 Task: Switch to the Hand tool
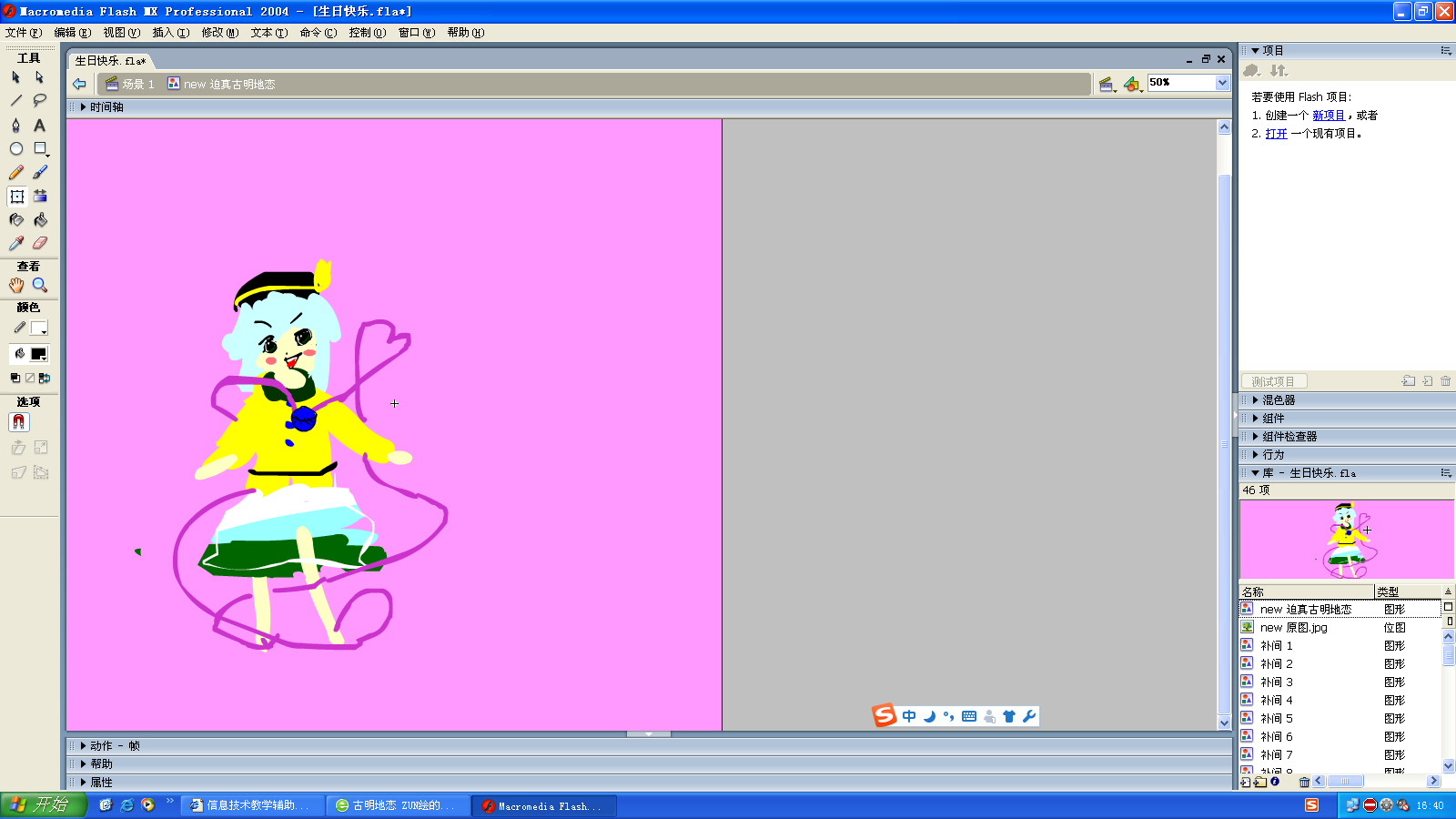[x=16, y=285]
